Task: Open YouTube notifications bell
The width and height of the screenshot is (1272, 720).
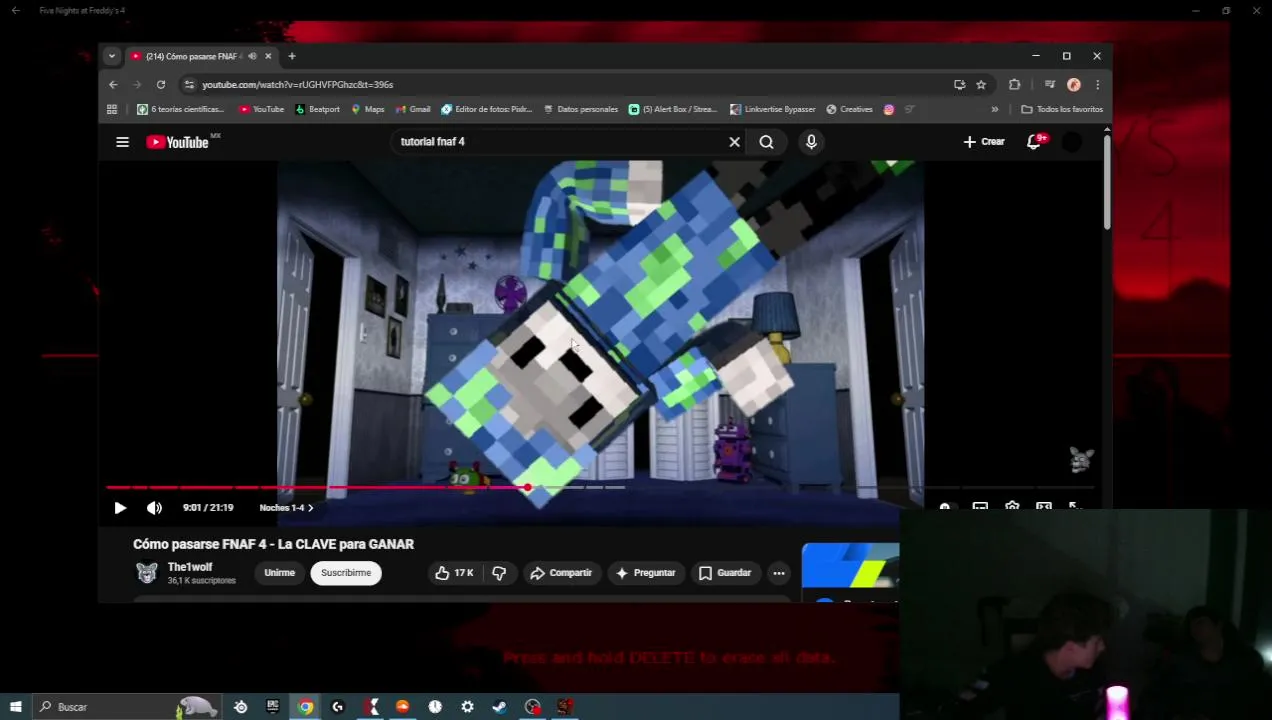Action: click(1034, 142)
